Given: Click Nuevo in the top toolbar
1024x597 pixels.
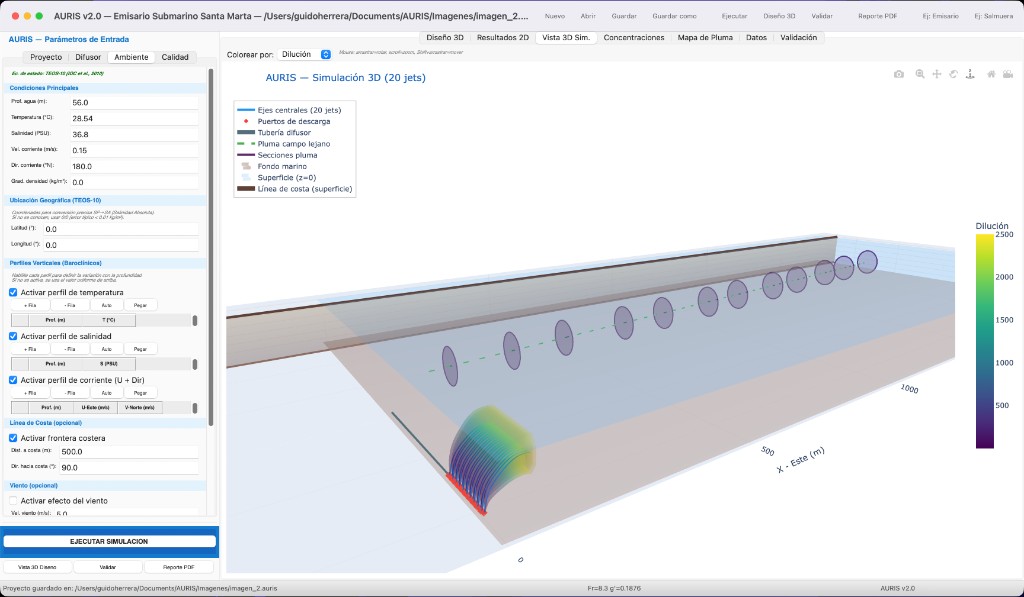Looking at the screenshot, I should [554, 16].
